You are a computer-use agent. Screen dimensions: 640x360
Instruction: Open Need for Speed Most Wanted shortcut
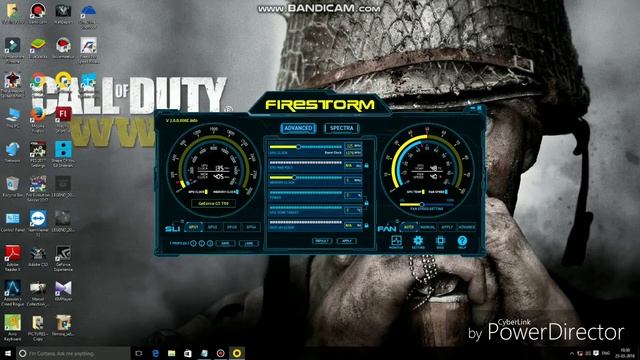coord(88,50)
